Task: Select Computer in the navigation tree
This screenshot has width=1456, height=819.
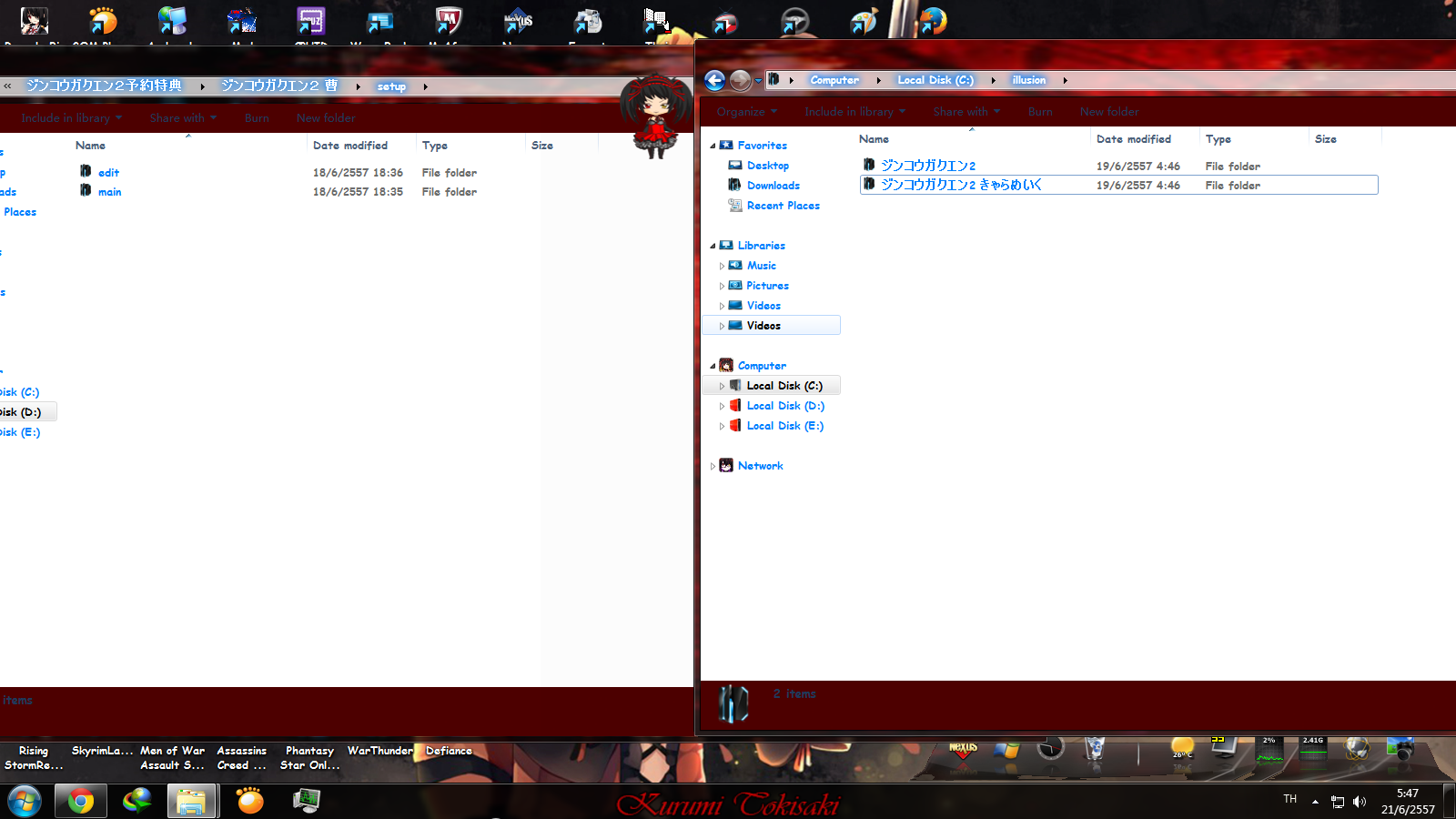Action: tap(762, 366)
